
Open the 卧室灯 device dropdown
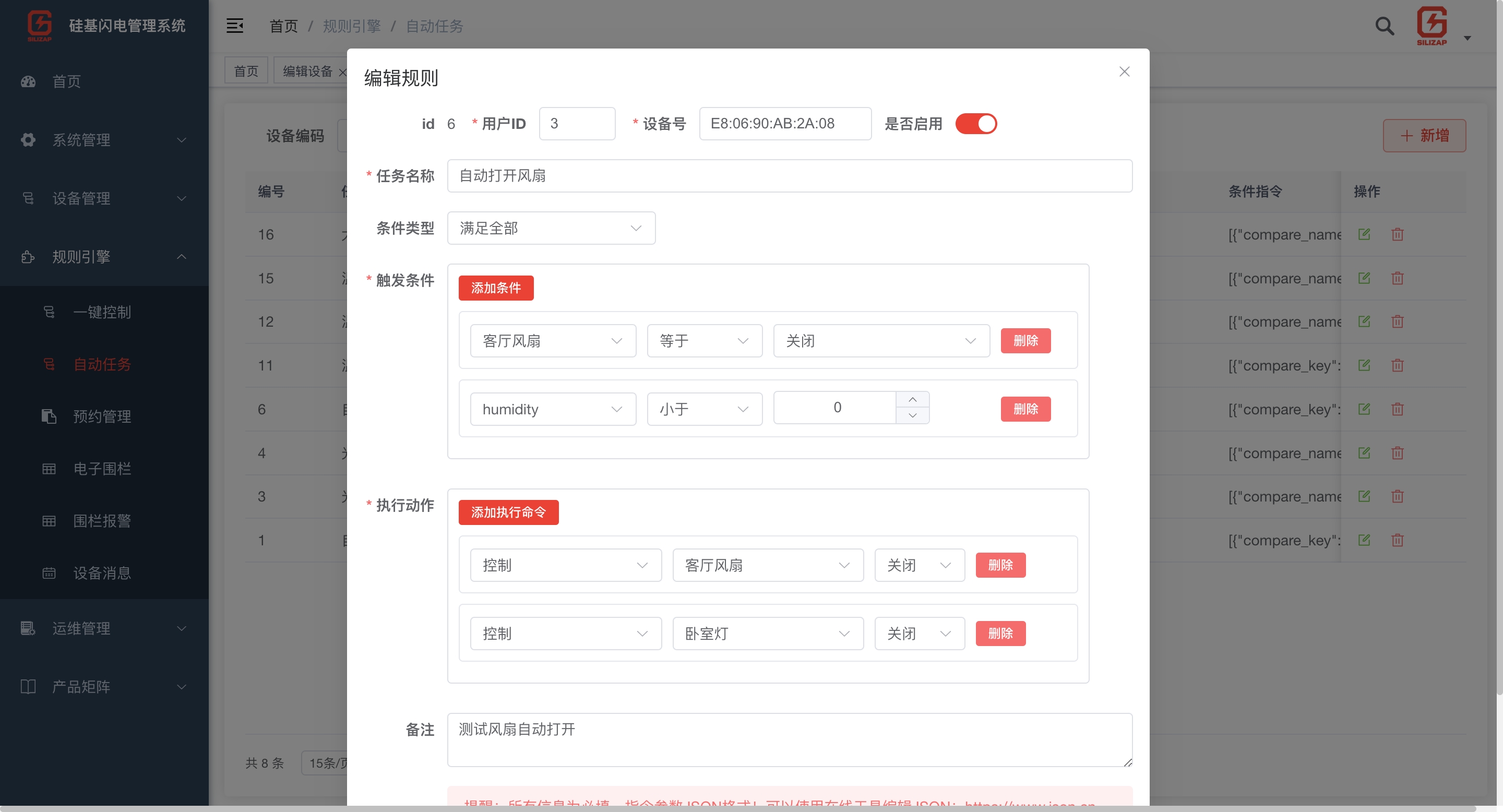(x=767, y=634)
